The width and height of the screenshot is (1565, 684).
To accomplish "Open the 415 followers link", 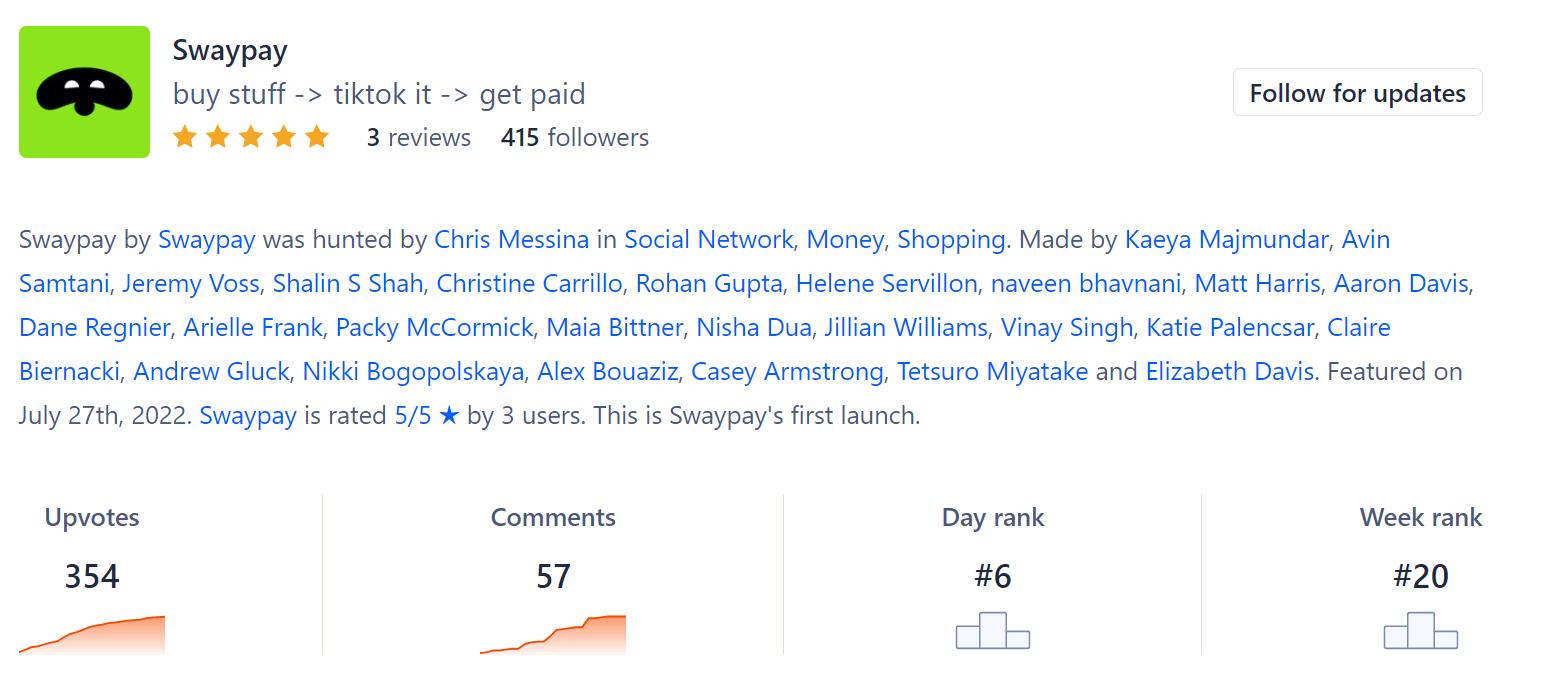I will pyautogui.click(x=574, y=137).
